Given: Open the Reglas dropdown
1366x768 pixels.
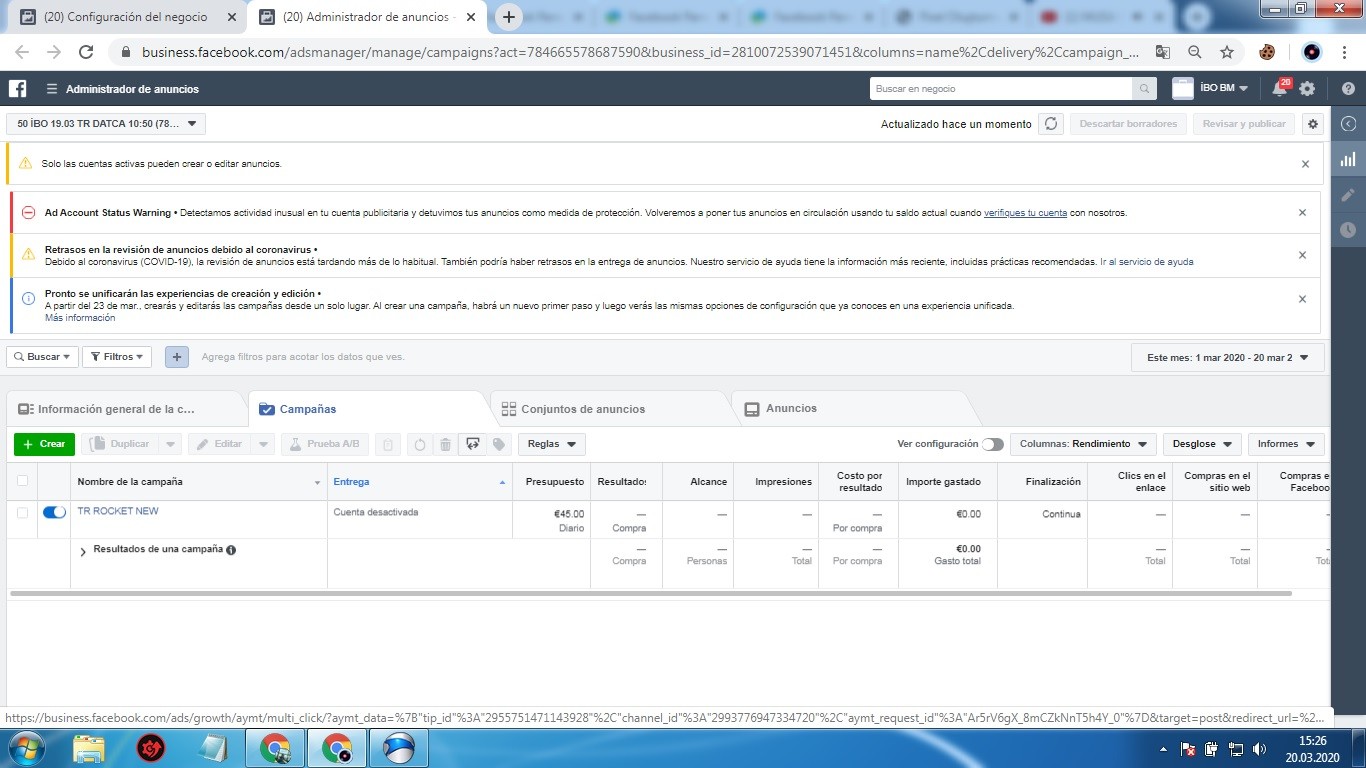Looking at the screenshot, I should click(552, 444).
